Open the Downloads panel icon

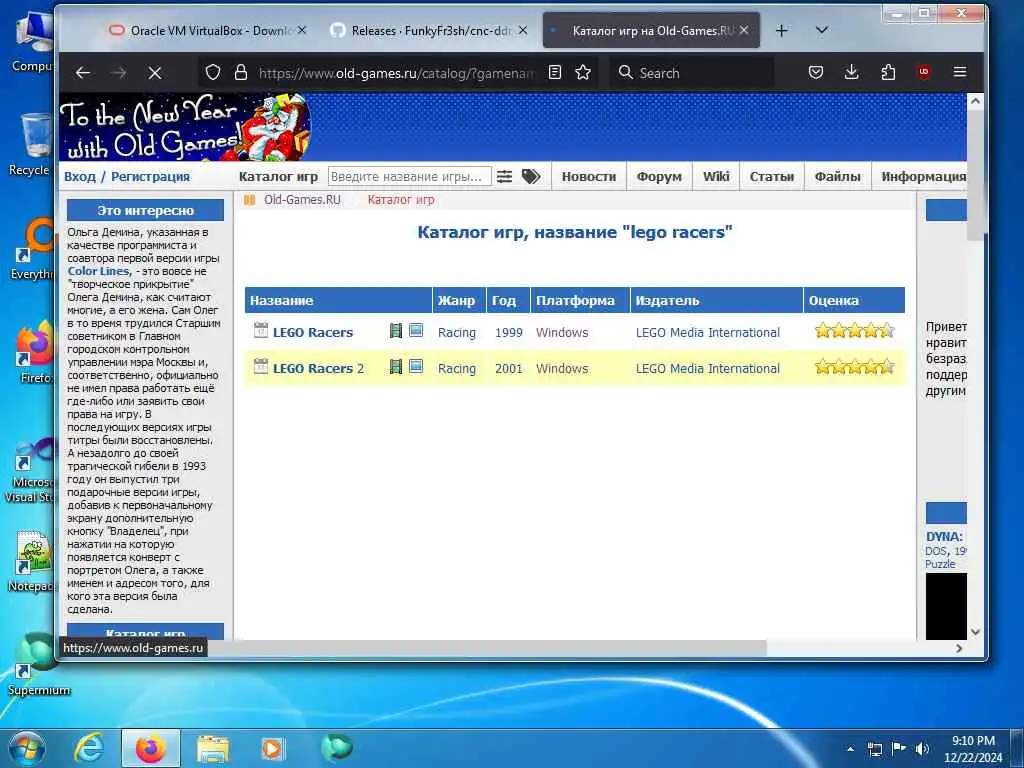click(852, 72)
